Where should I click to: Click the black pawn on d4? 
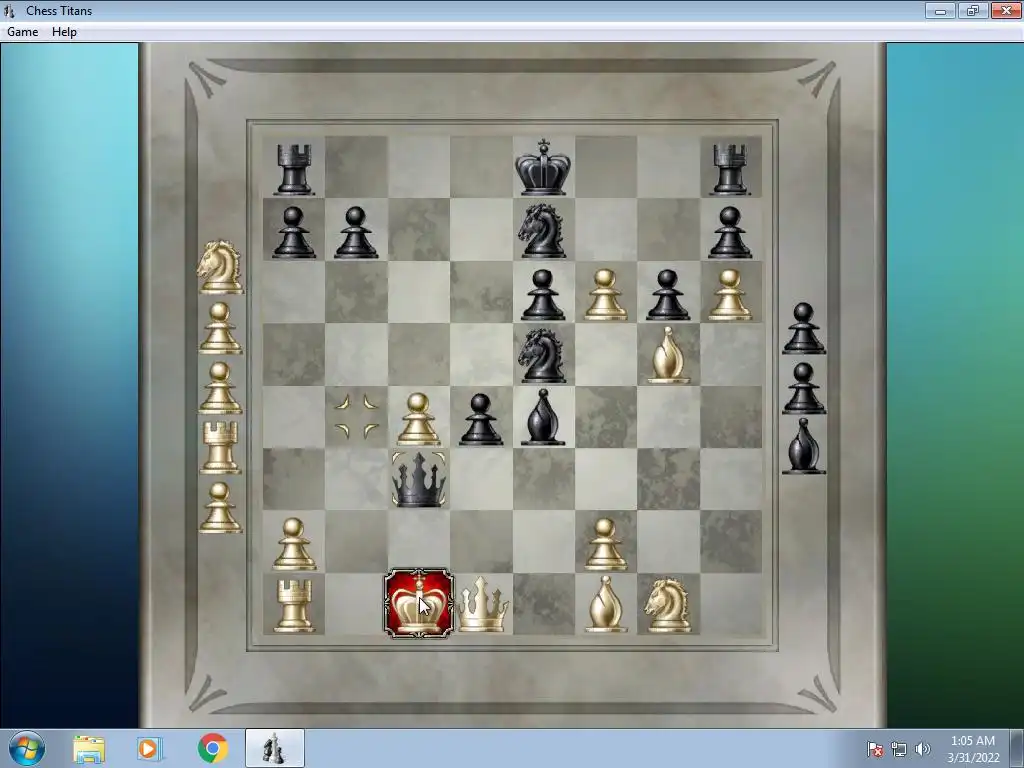pos(481,419)
